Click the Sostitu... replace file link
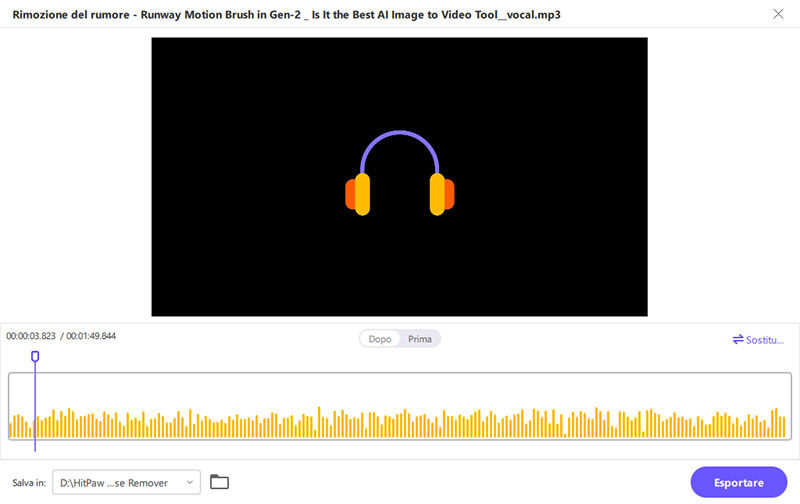The width and height of the screenshot is (800, 504). point(765,340)
